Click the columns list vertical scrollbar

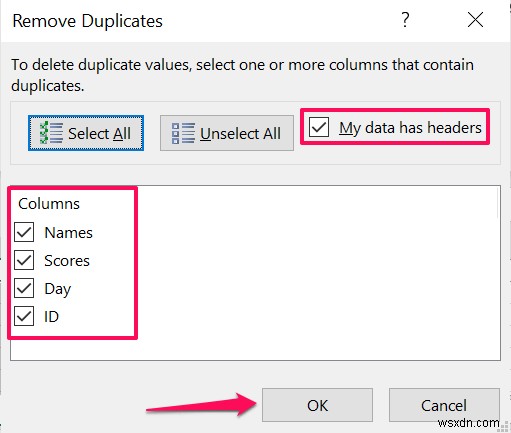pyautogui.click(x=498, y=203)
